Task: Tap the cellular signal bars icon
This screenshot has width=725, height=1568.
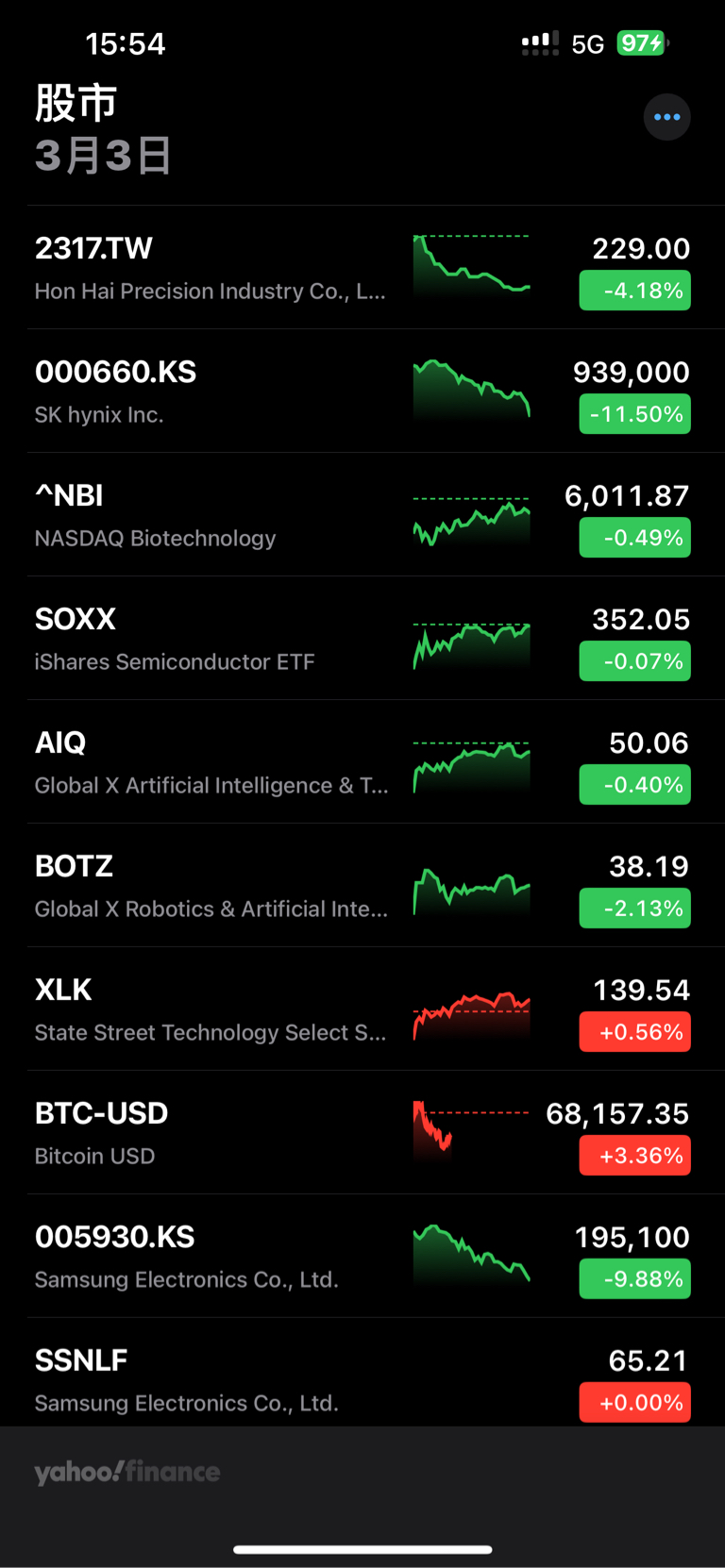Action: pos(540,43)
